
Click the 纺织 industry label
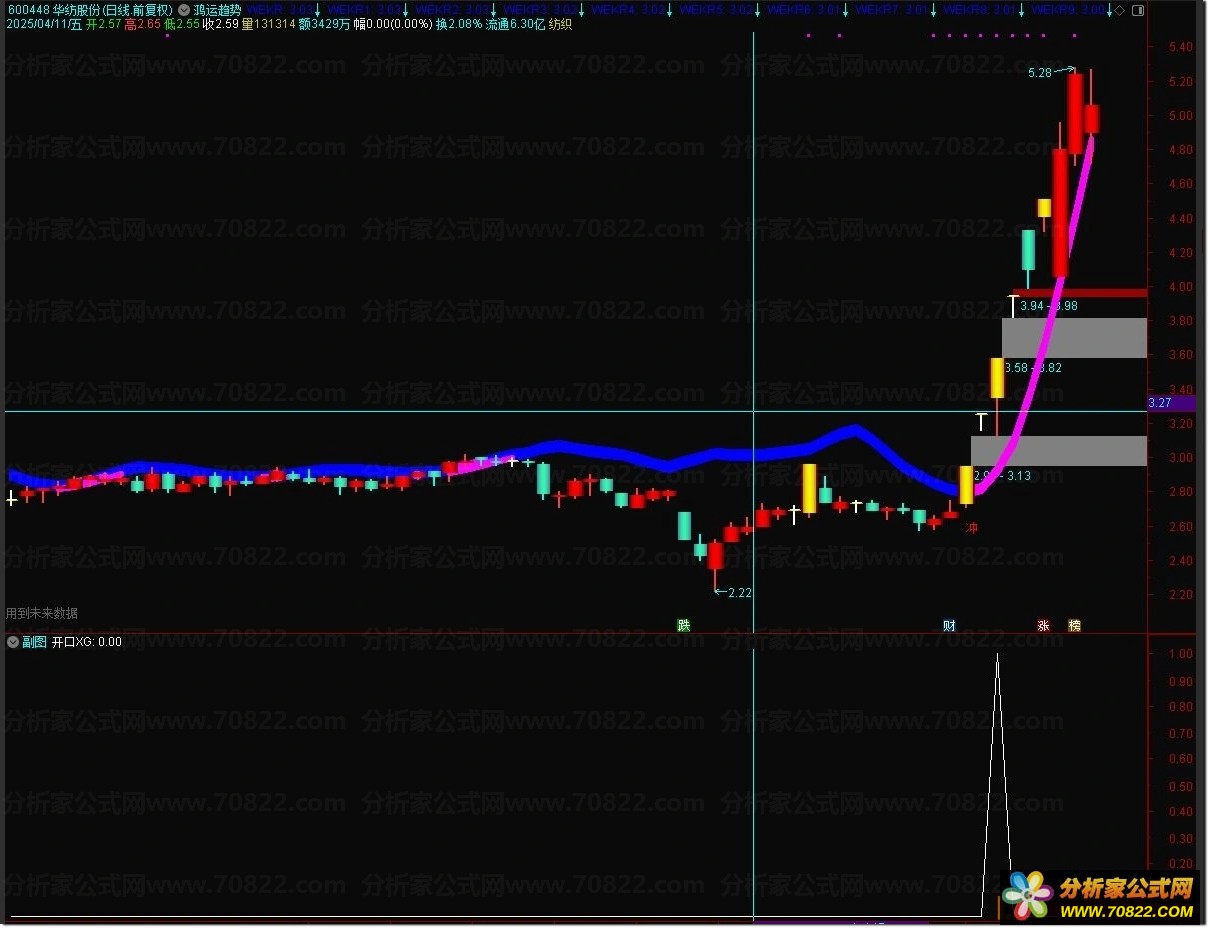(x=561, y=23)
